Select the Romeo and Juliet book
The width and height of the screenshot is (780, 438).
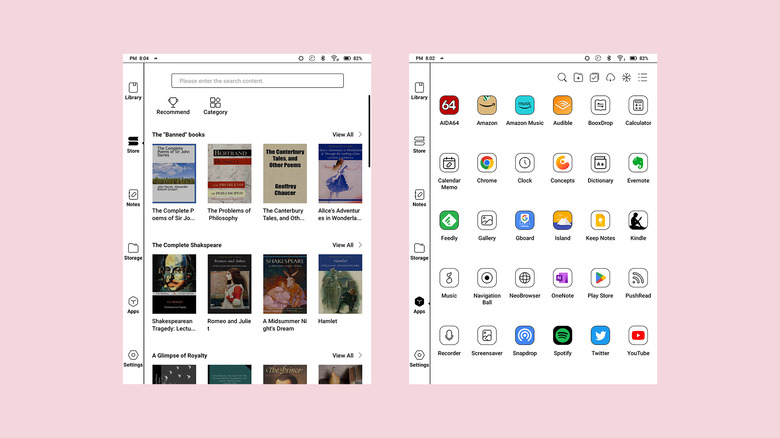tap(229, 284)
